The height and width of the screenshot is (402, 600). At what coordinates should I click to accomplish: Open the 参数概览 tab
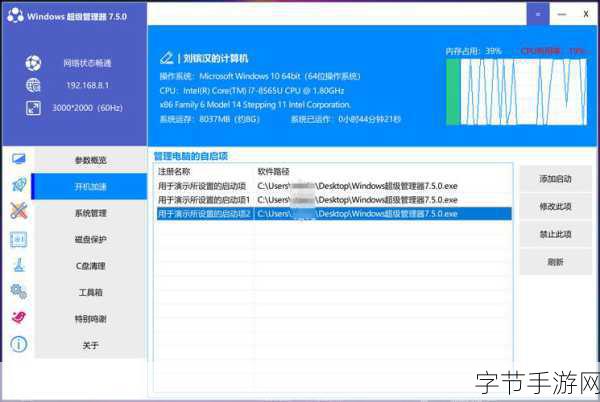[x=90, y=160]
